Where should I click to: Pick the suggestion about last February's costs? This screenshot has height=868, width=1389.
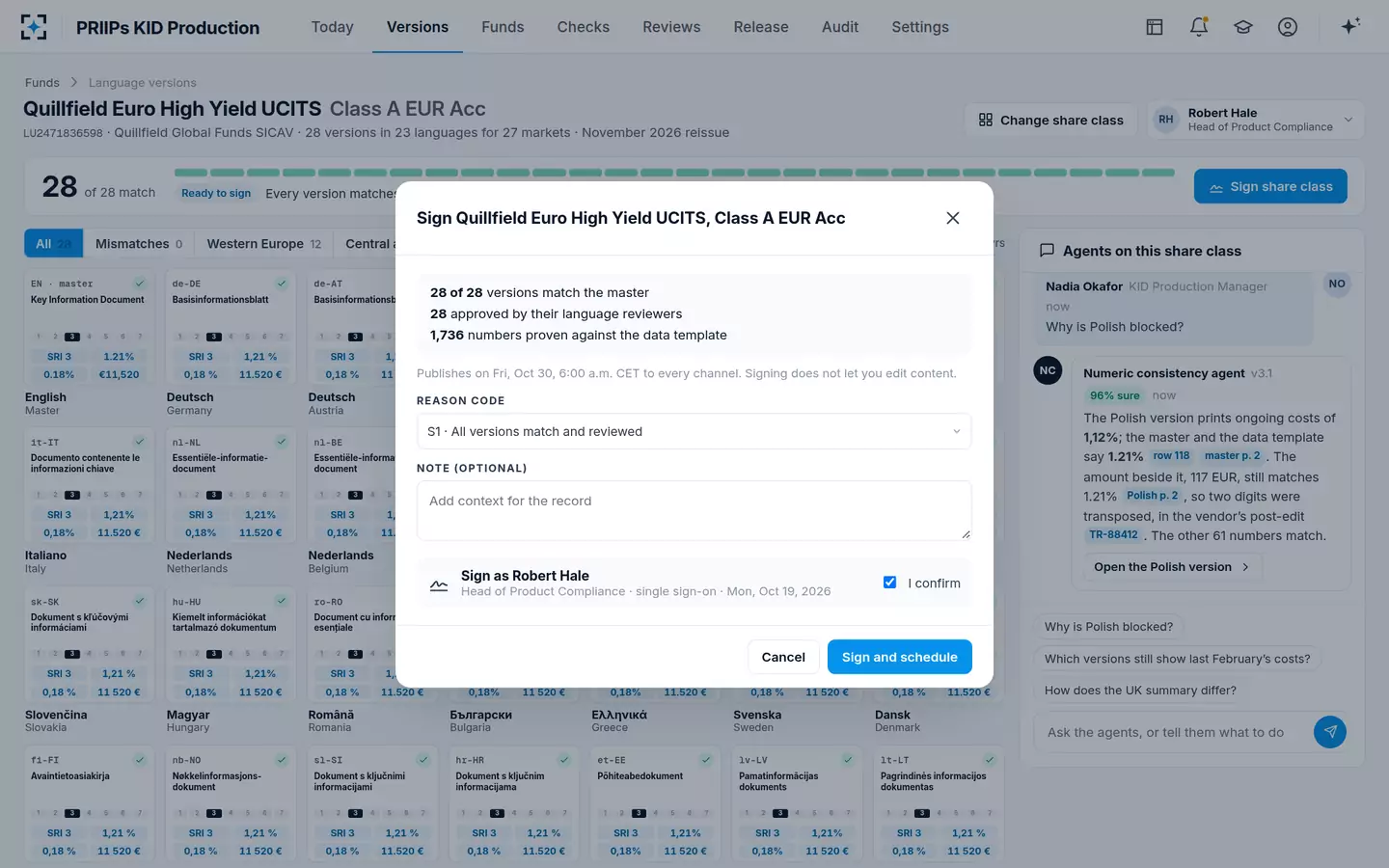[1177, 659]
